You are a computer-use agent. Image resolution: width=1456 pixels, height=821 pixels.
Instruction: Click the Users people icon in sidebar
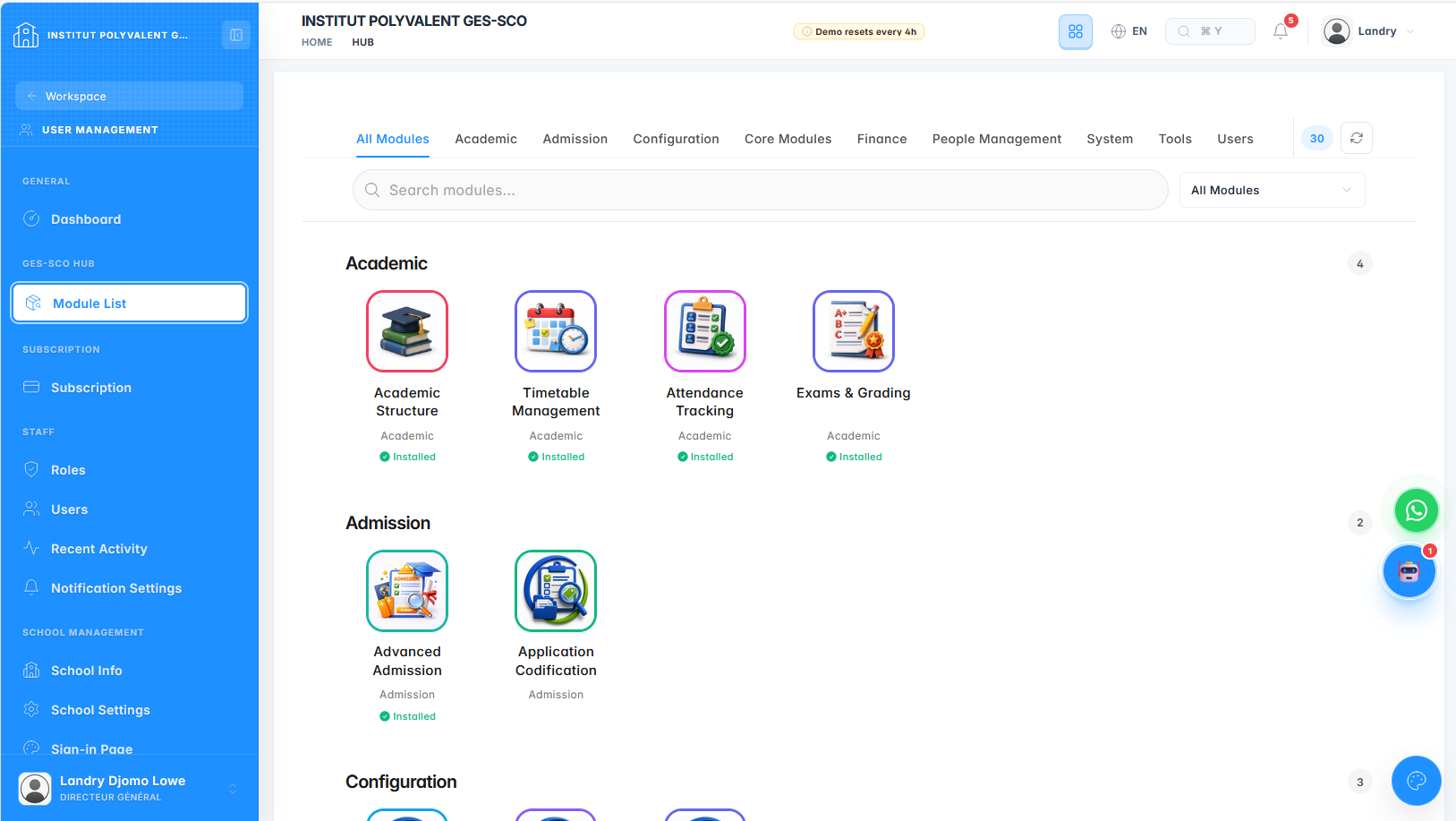click(x=31, y=509)
